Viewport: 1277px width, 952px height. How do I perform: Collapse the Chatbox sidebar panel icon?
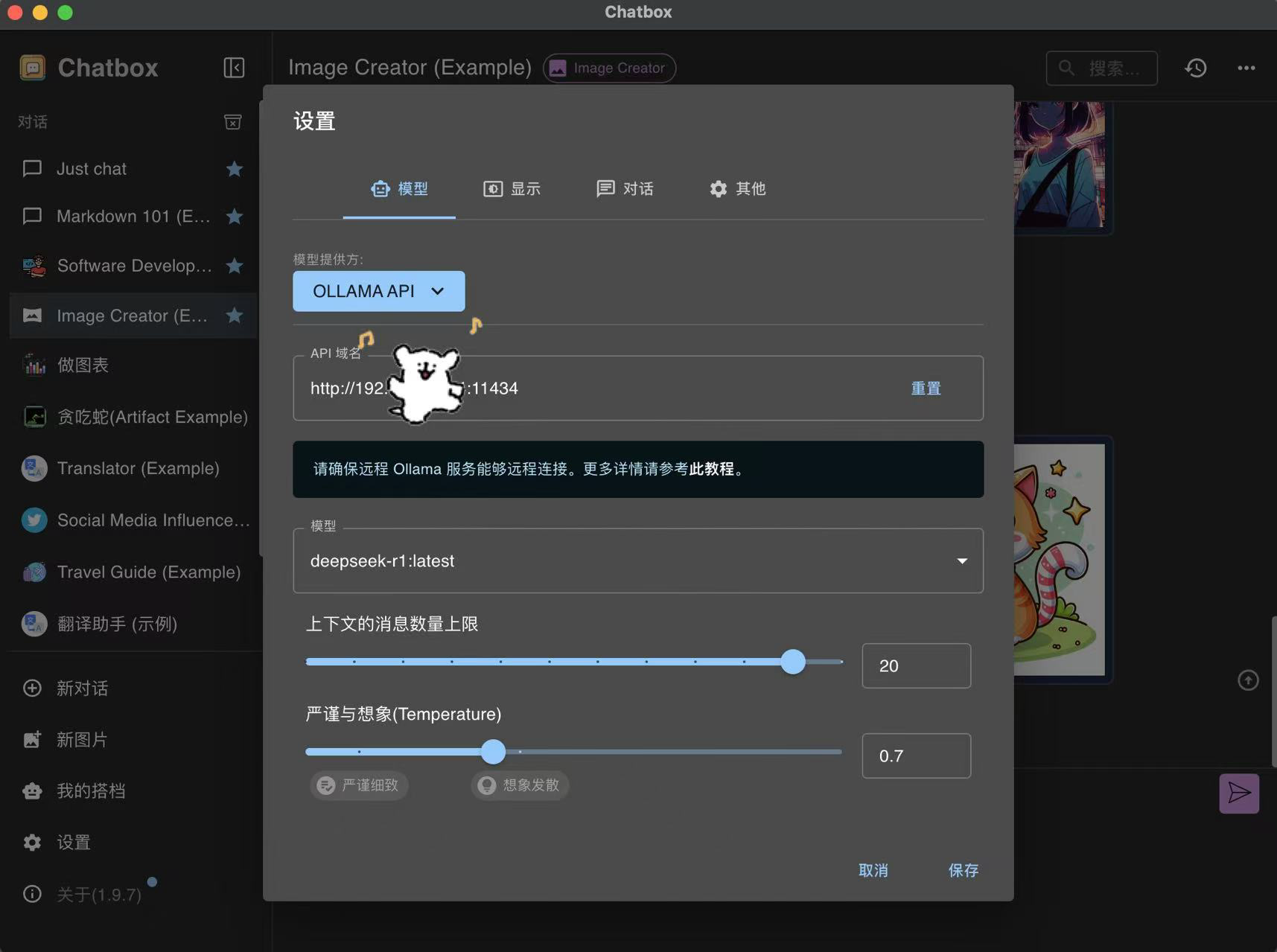pos(234,68)
